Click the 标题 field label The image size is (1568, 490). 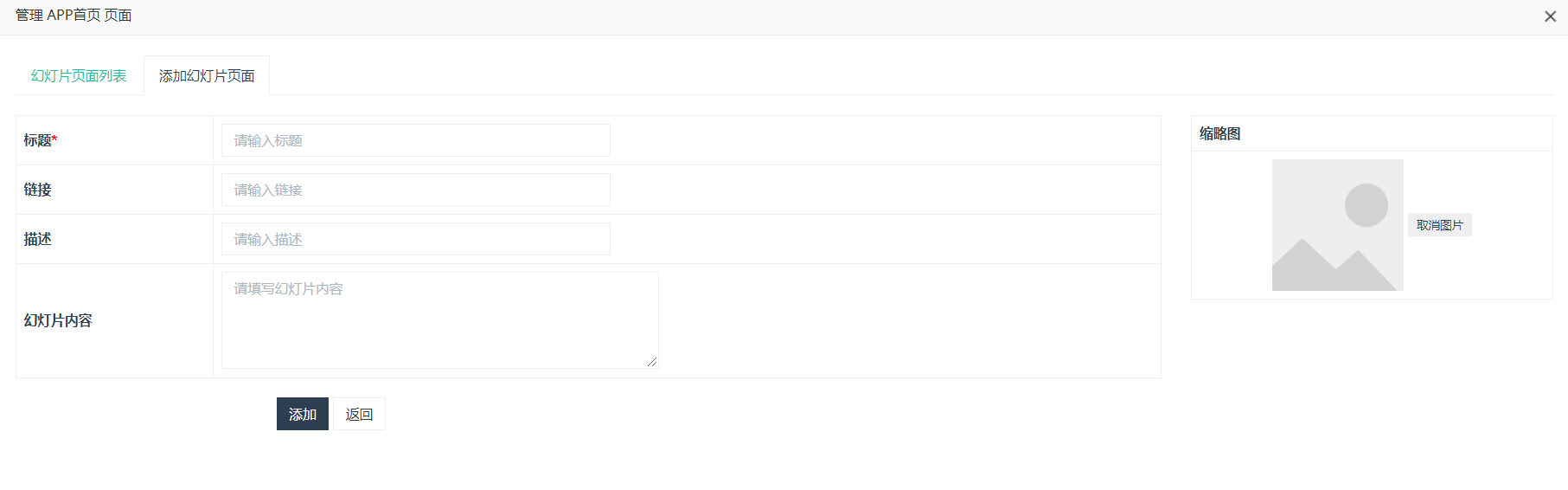coord(37,140)
